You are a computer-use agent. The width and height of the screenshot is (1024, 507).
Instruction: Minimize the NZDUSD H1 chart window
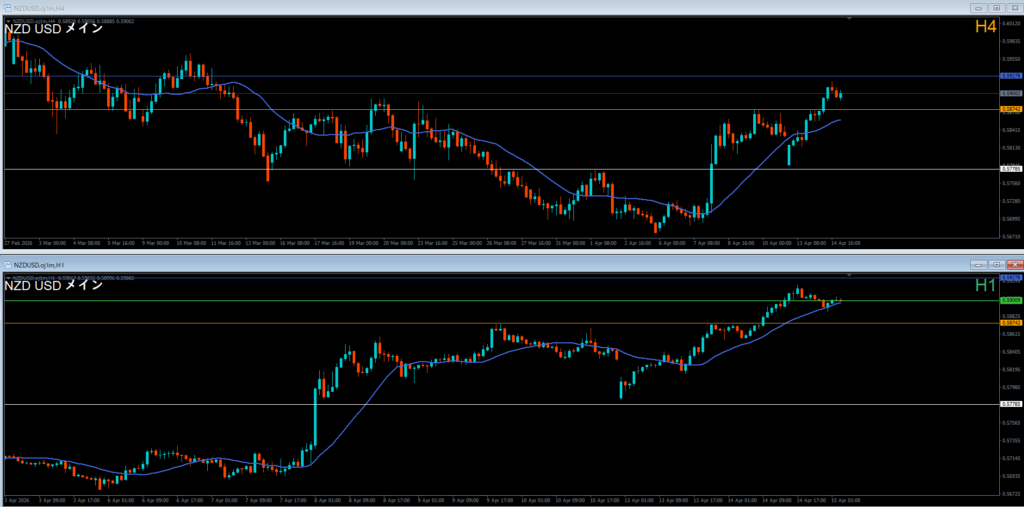click(977, 264)
